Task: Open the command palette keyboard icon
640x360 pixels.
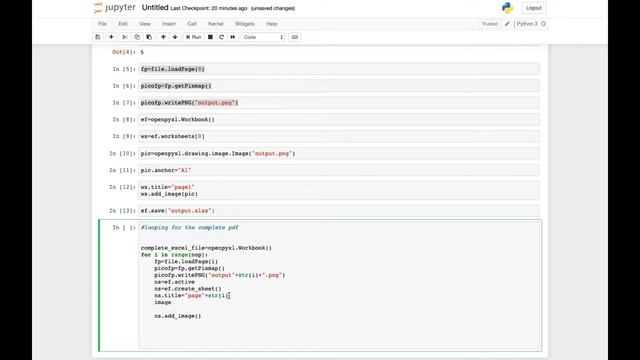Action: 295,37
